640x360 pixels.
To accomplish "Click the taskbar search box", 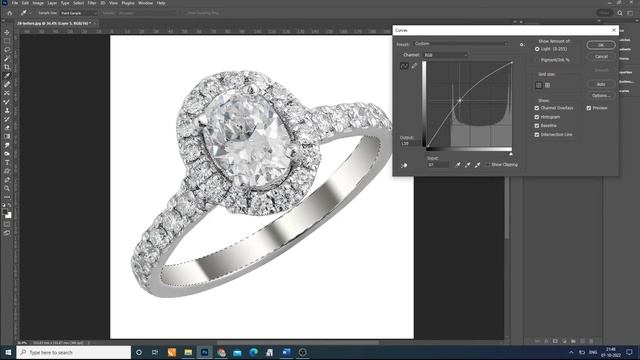I will click(x=74, y=352).
